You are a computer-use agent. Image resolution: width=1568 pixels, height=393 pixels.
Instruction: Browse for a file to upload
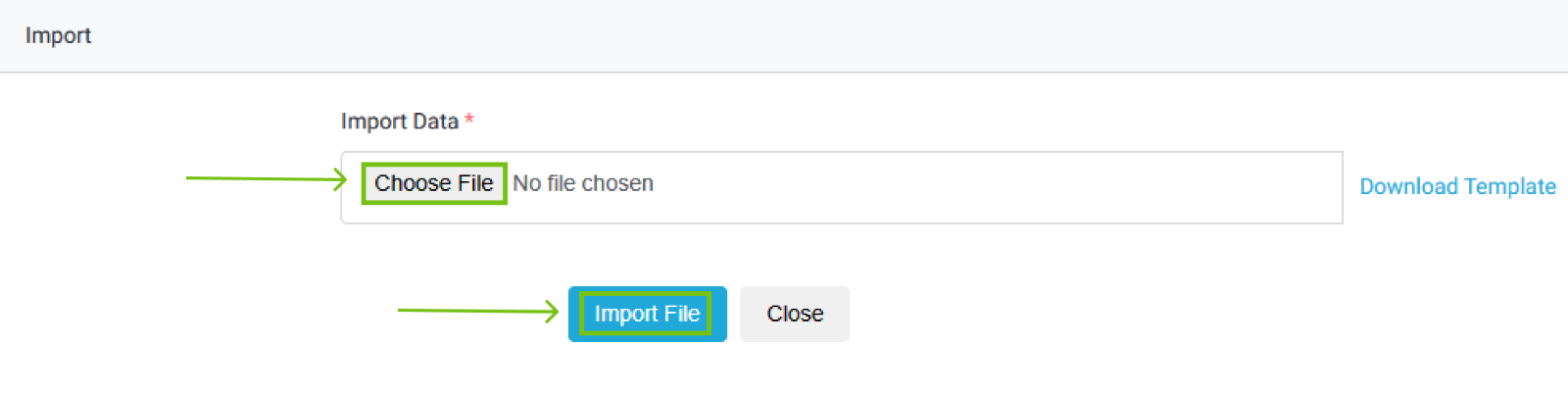tap(434, 183)
